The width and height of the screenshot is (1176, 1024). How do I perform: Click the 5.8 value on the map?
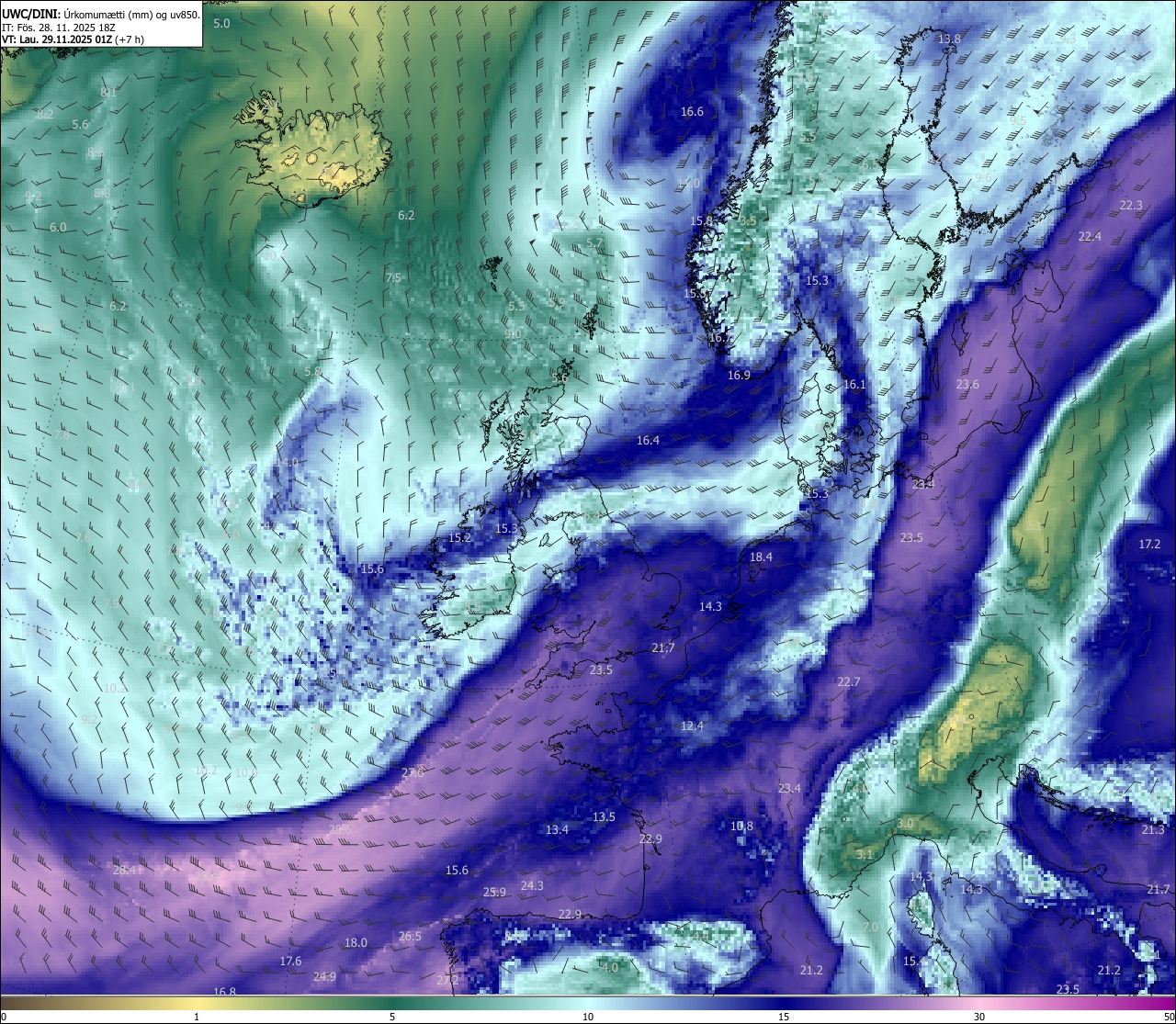tap(312, 372)
